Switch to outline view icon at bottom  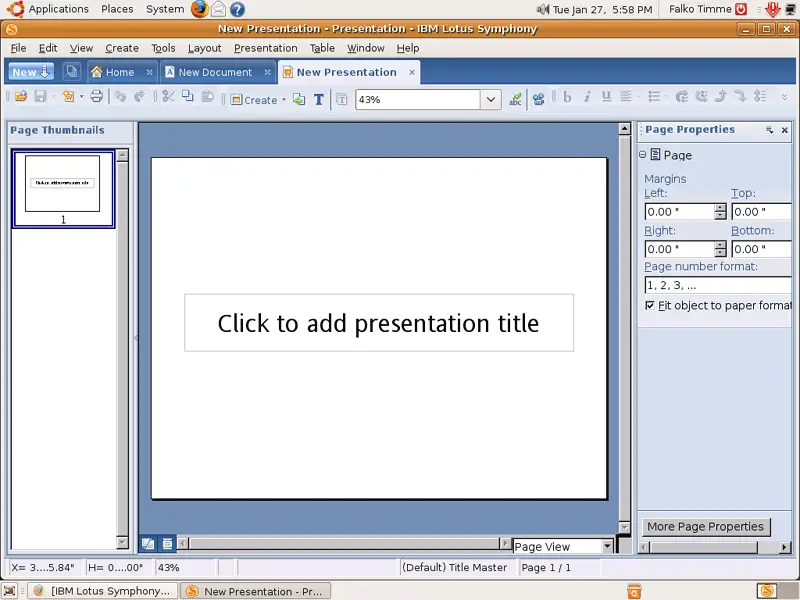pos(167,544)
